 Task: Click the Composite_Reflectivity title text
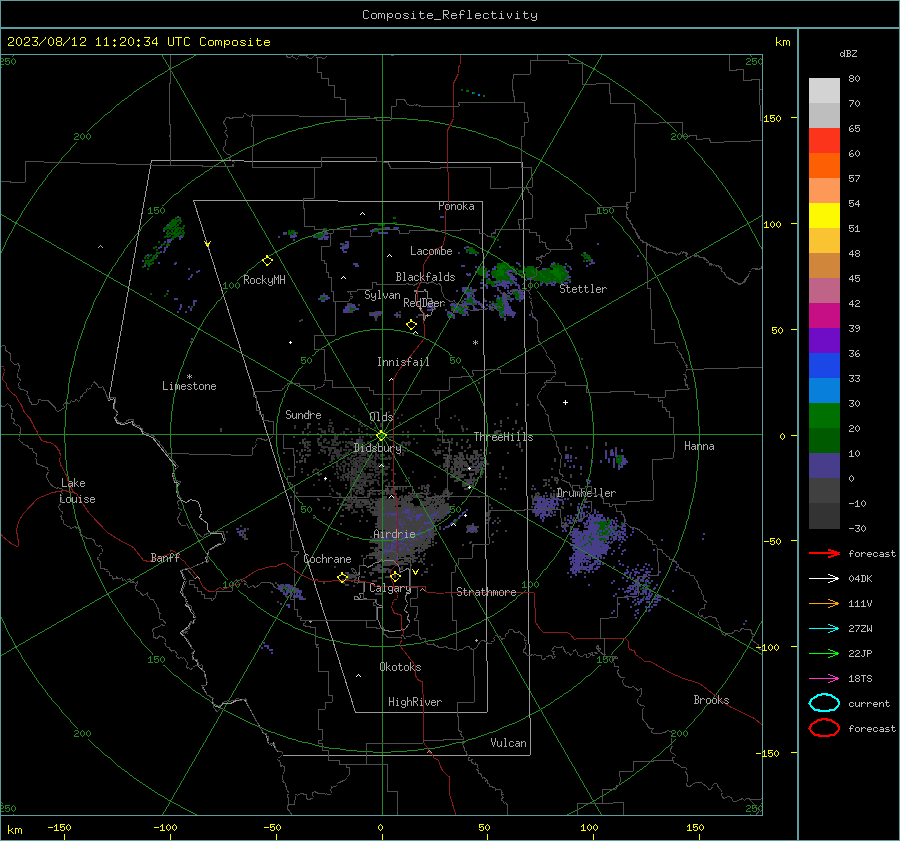(x=450, y=15)
